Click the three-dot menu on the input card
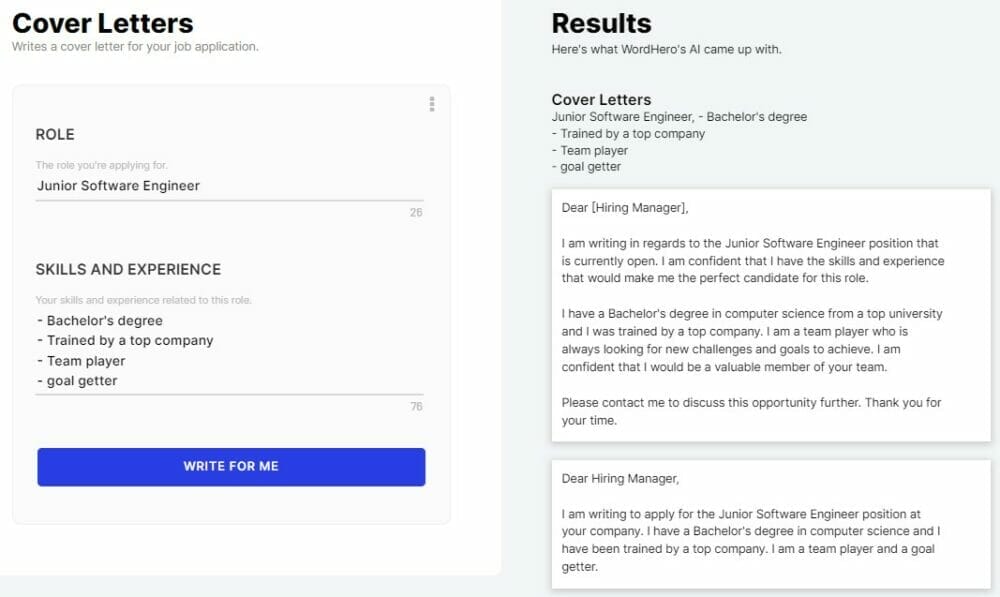1000x597 pixels. point(432,103)
